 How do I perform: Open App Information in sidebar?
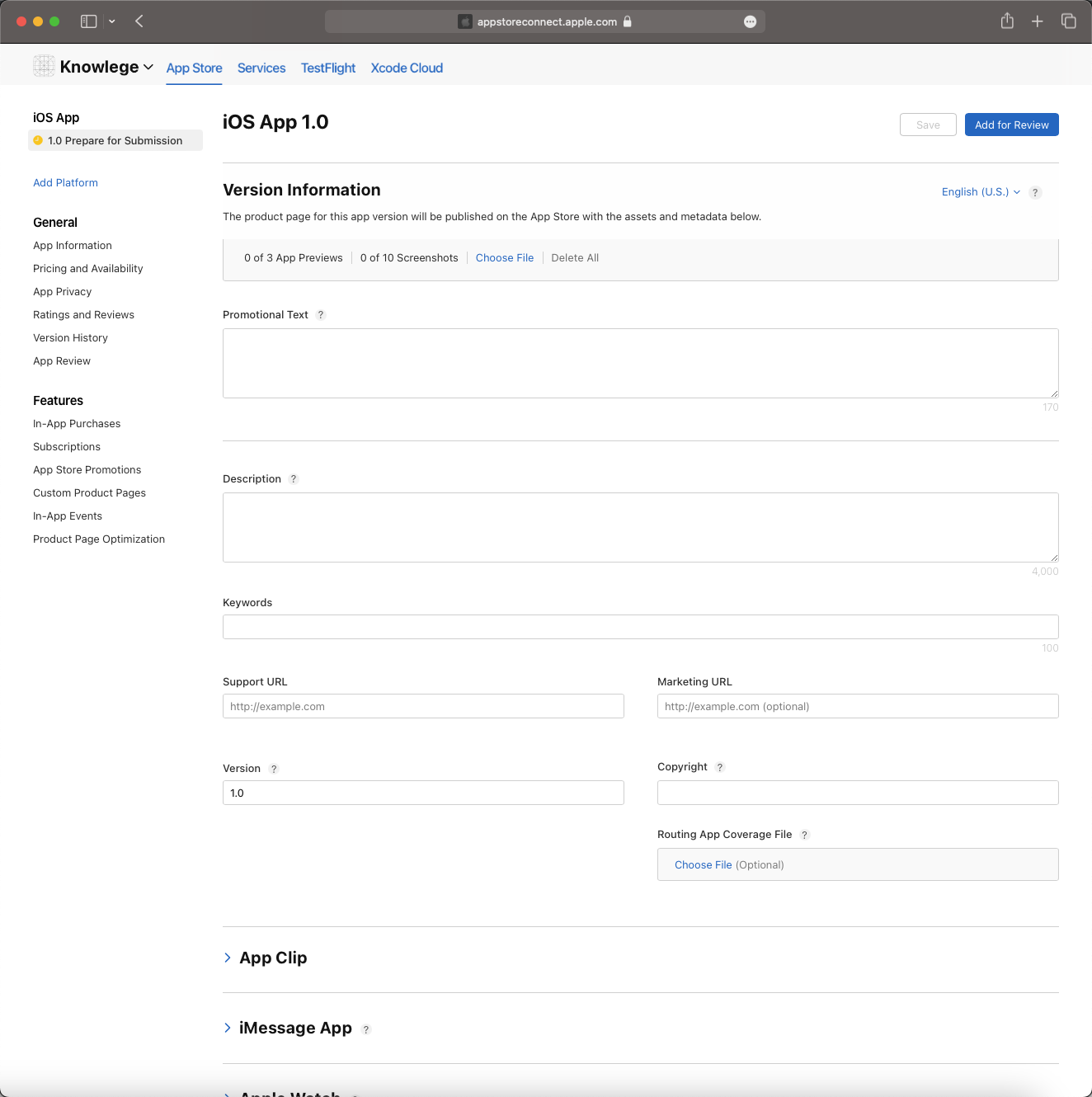[73, 246]
